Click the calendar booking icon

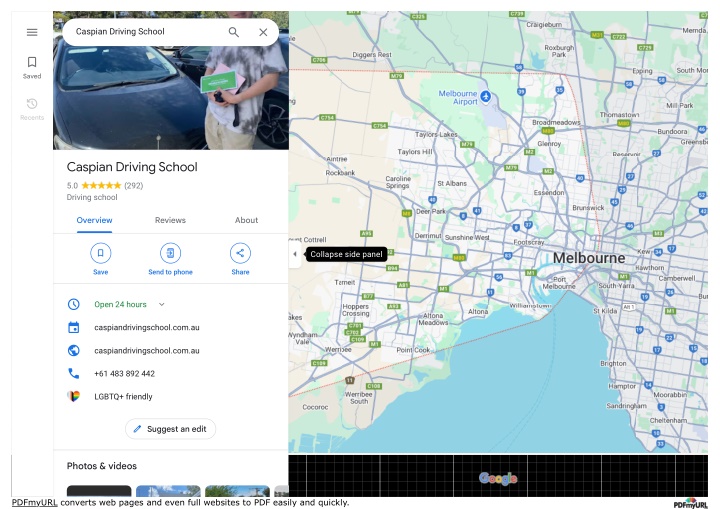73,328
